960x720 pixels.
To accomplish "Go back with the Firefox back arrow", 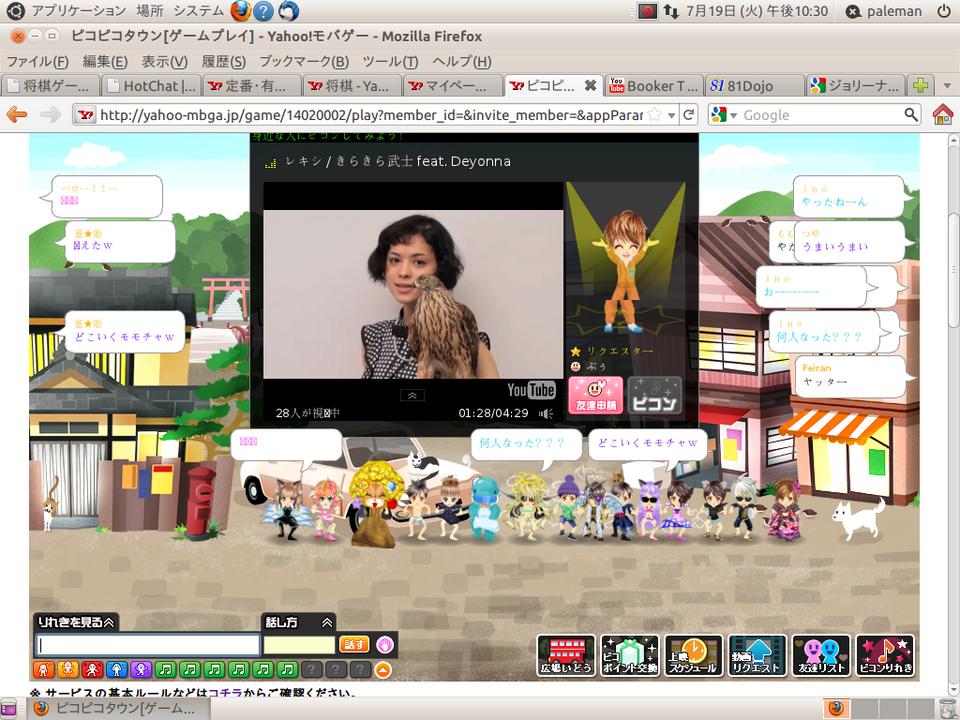I will click(17, 114).
